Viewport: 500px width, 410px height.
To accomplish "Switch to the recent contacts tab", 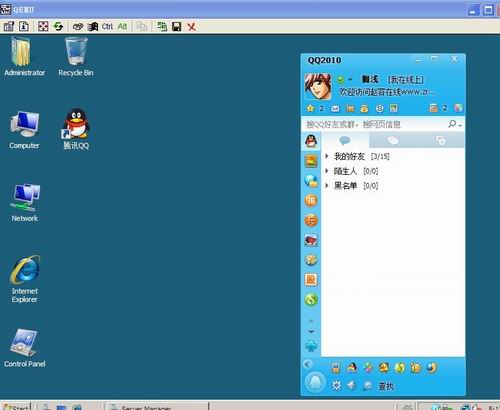I will click(441, 141).
